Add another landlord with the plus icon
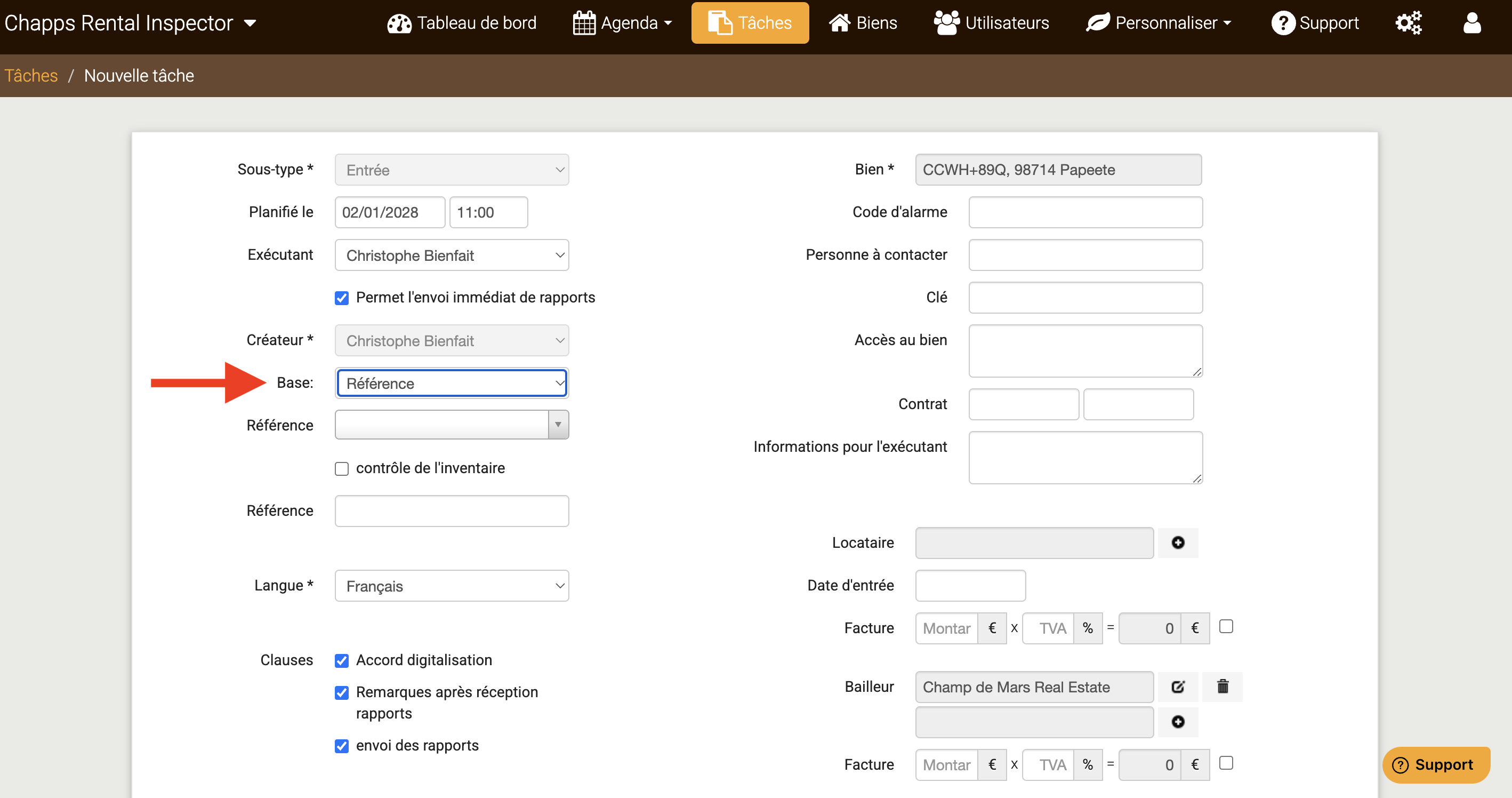This screenshot has height=798, width=1512. point(1177,722)
